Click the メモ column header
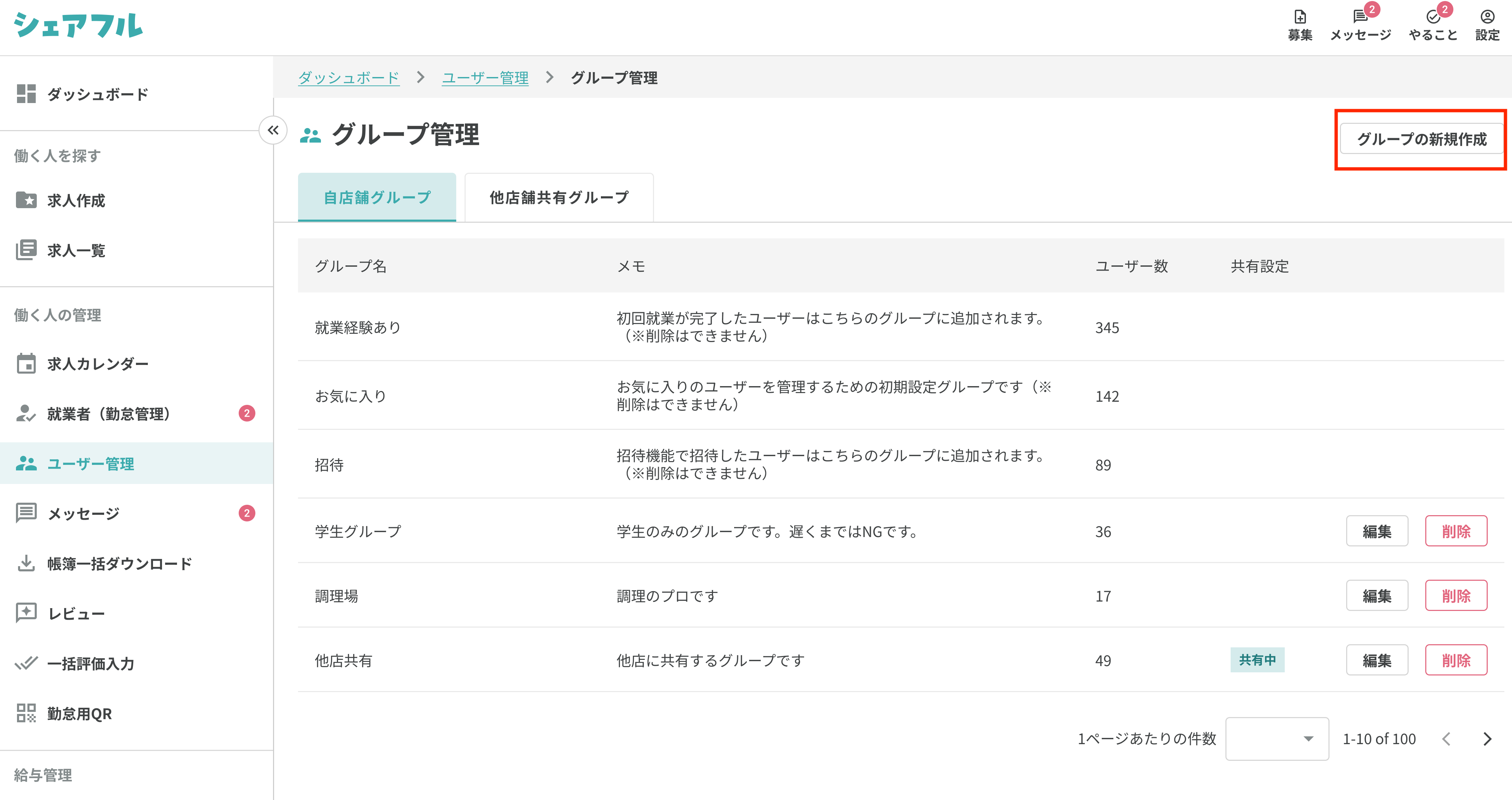The height and width of the screenshot is (800, 1512). coord(631,266)
